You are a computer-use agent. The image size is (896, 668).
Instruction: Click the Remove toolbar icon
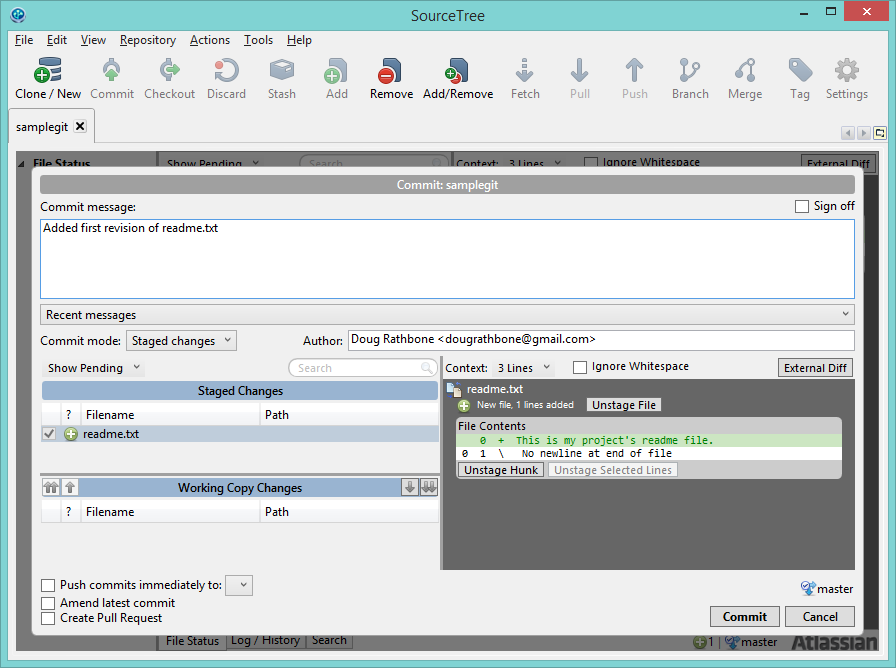click(x=391, y=78)
